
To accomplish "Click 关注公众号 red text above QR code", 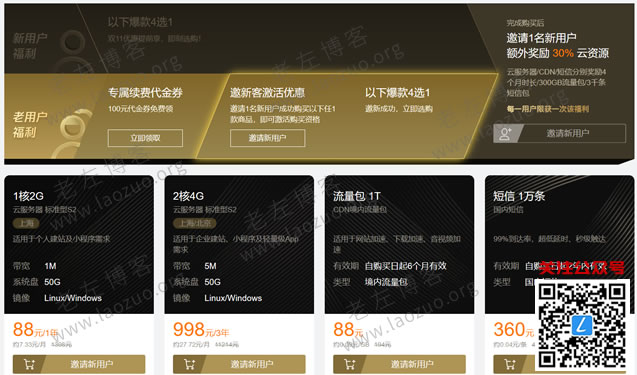I will point(582,267).
